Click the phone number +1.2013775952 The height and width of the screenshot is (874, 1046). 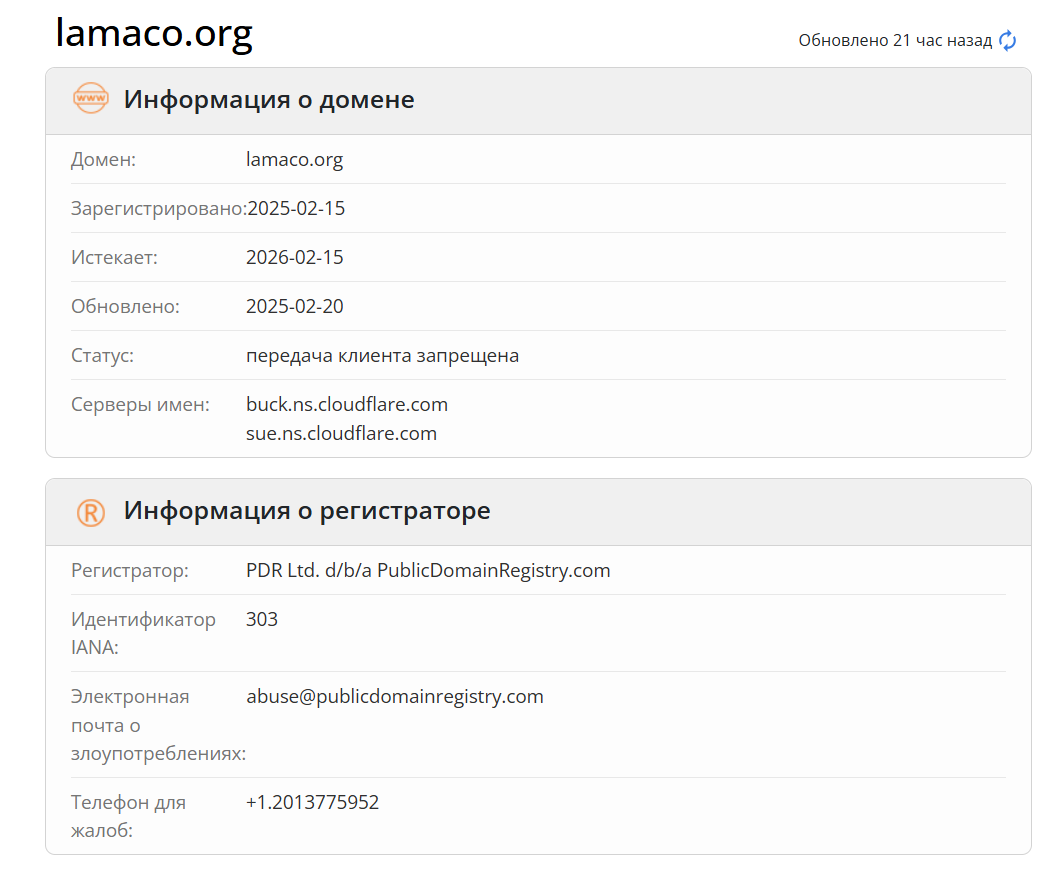click(312, 802)
